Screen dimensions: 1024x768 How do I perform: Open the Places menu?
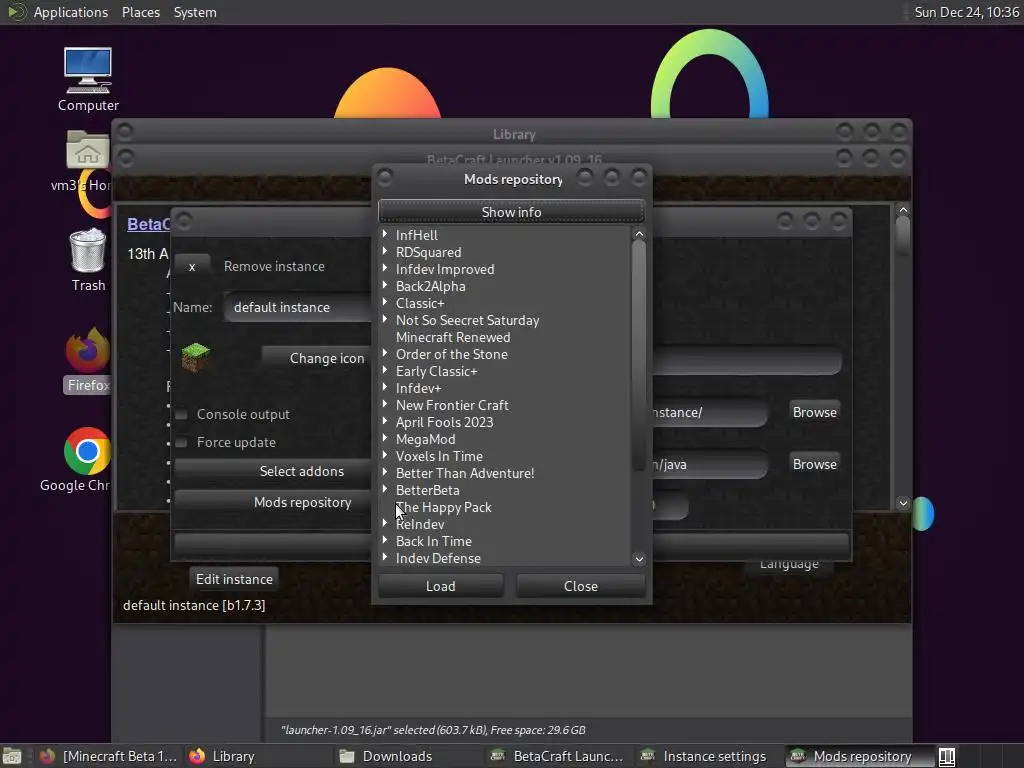point(140,12)
